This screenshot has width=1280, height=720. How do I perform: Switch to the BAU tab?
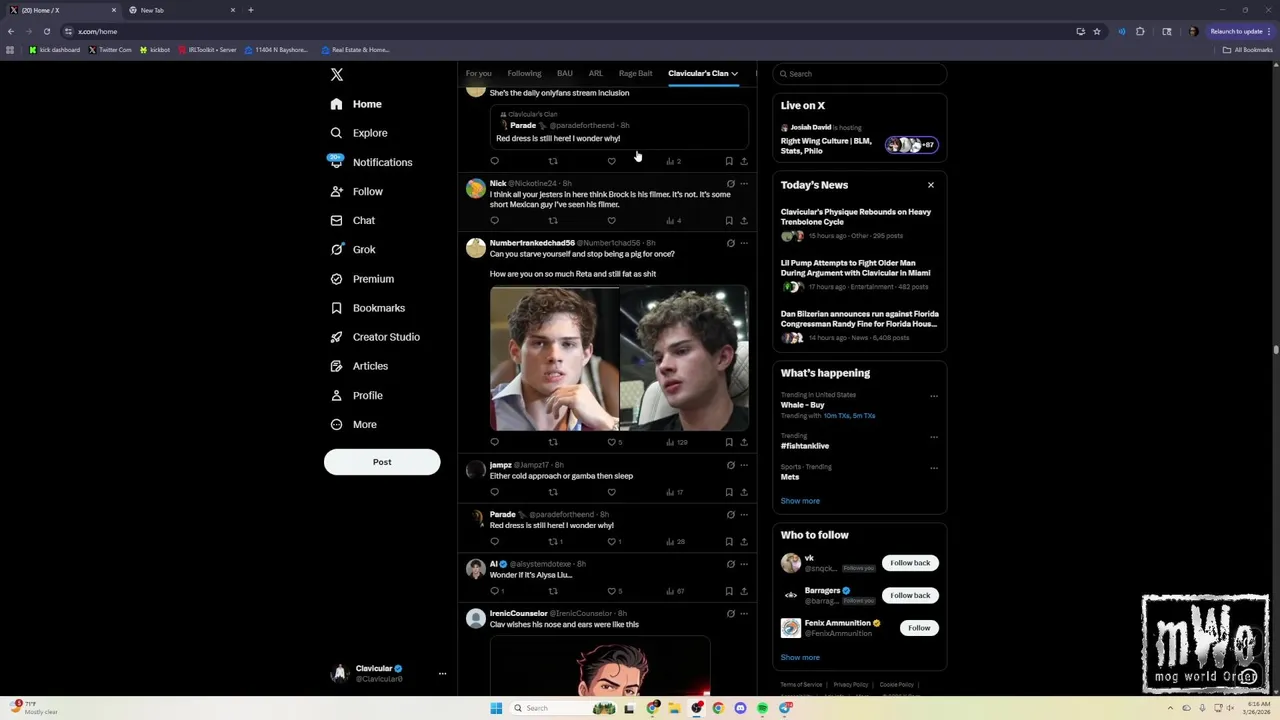tap(564, 73)
